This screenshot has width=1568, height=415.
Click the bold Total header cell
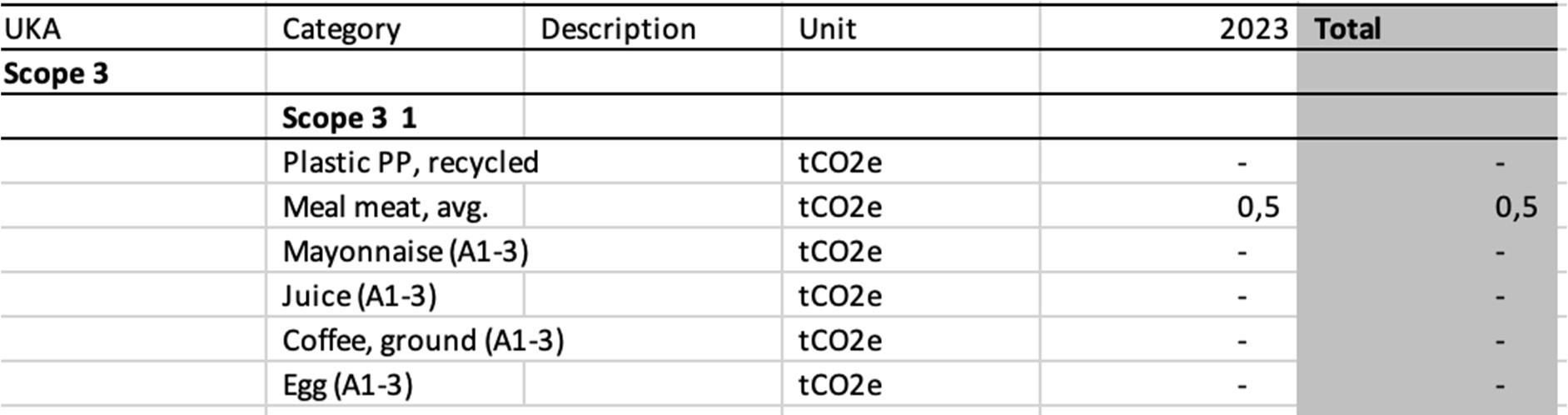[x=1347, y=29]
